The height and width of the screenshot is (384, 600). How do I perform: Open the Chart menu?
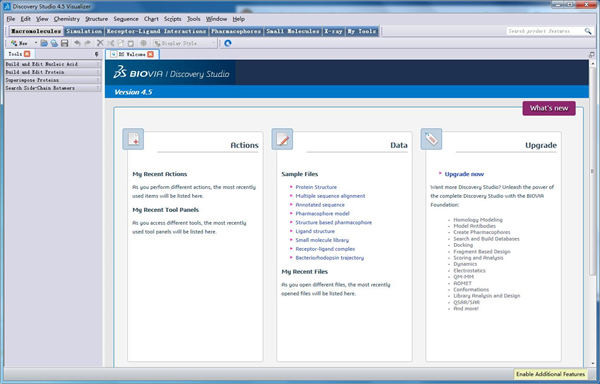(x=151, y=19)
